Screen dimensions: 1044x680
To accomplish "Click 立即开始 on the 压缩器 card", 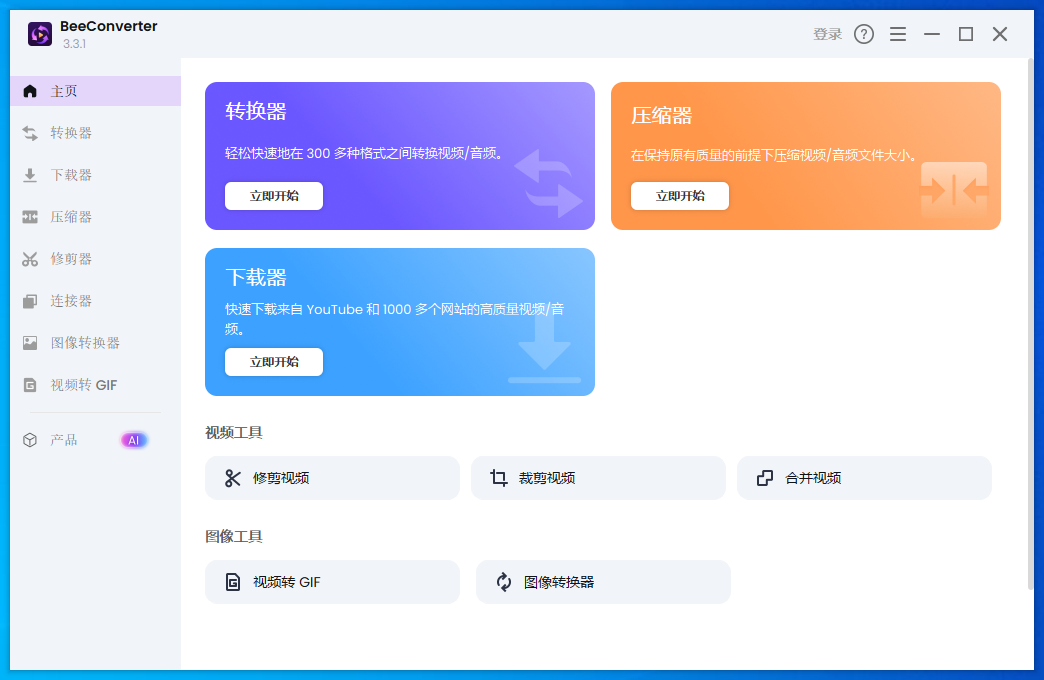I will 680,196.
